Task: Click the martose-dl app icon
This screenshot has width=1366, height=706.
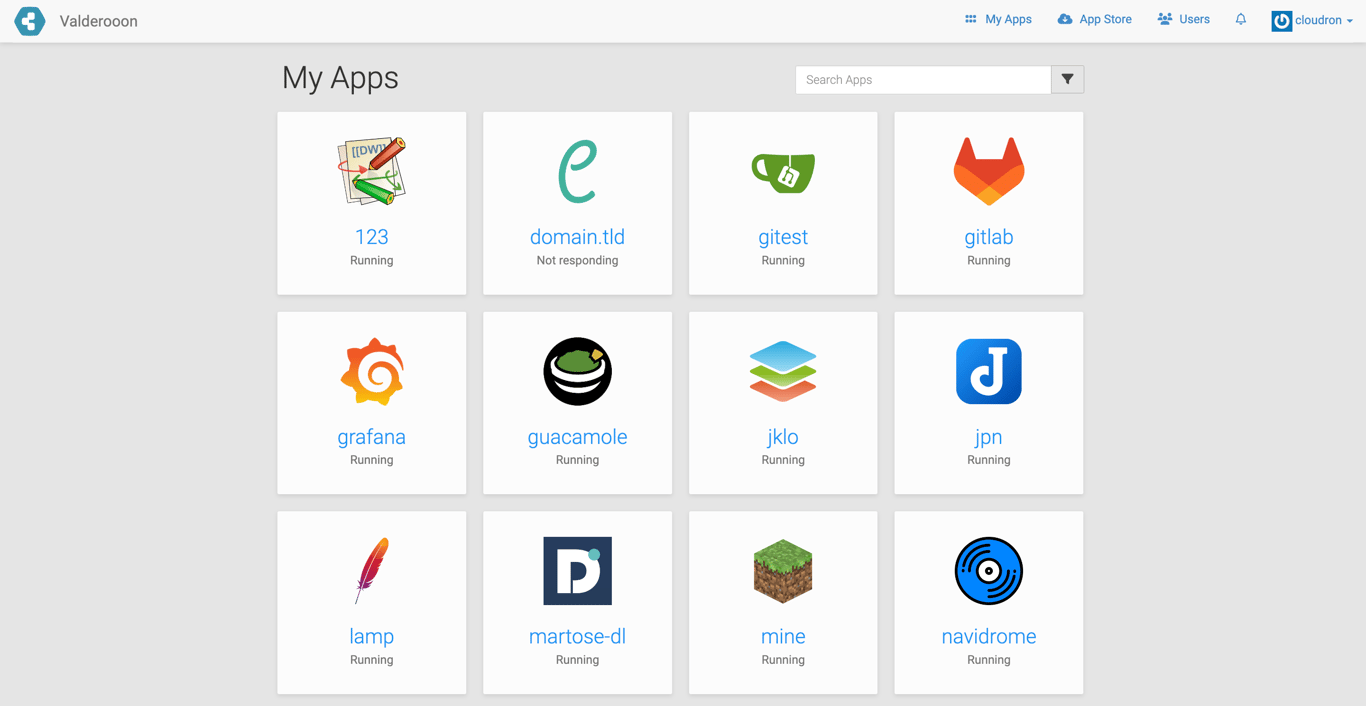Action: coord(577,571)
